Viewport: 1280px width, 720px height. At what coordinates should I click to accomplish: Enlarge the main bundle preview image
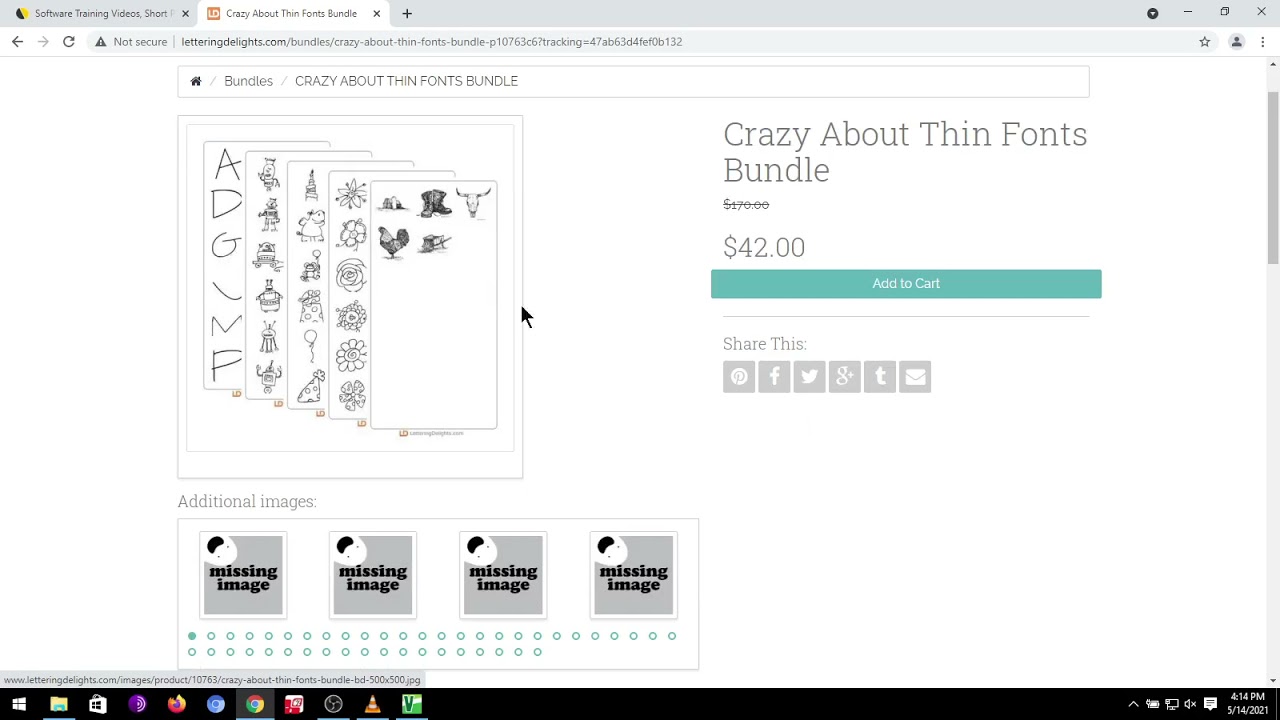(x=350, y=288)
